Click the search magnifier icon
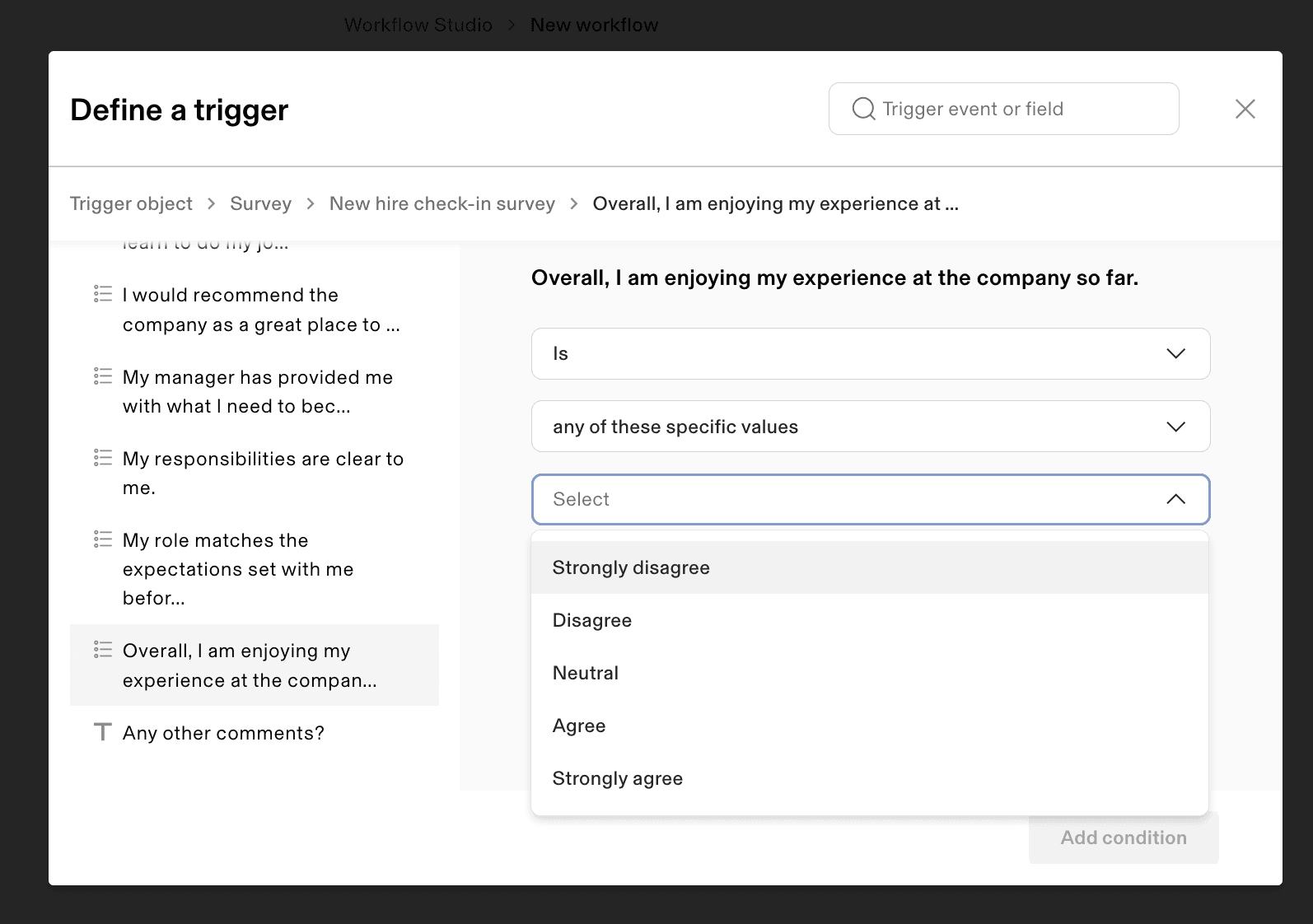 click(x=863, y=109)
